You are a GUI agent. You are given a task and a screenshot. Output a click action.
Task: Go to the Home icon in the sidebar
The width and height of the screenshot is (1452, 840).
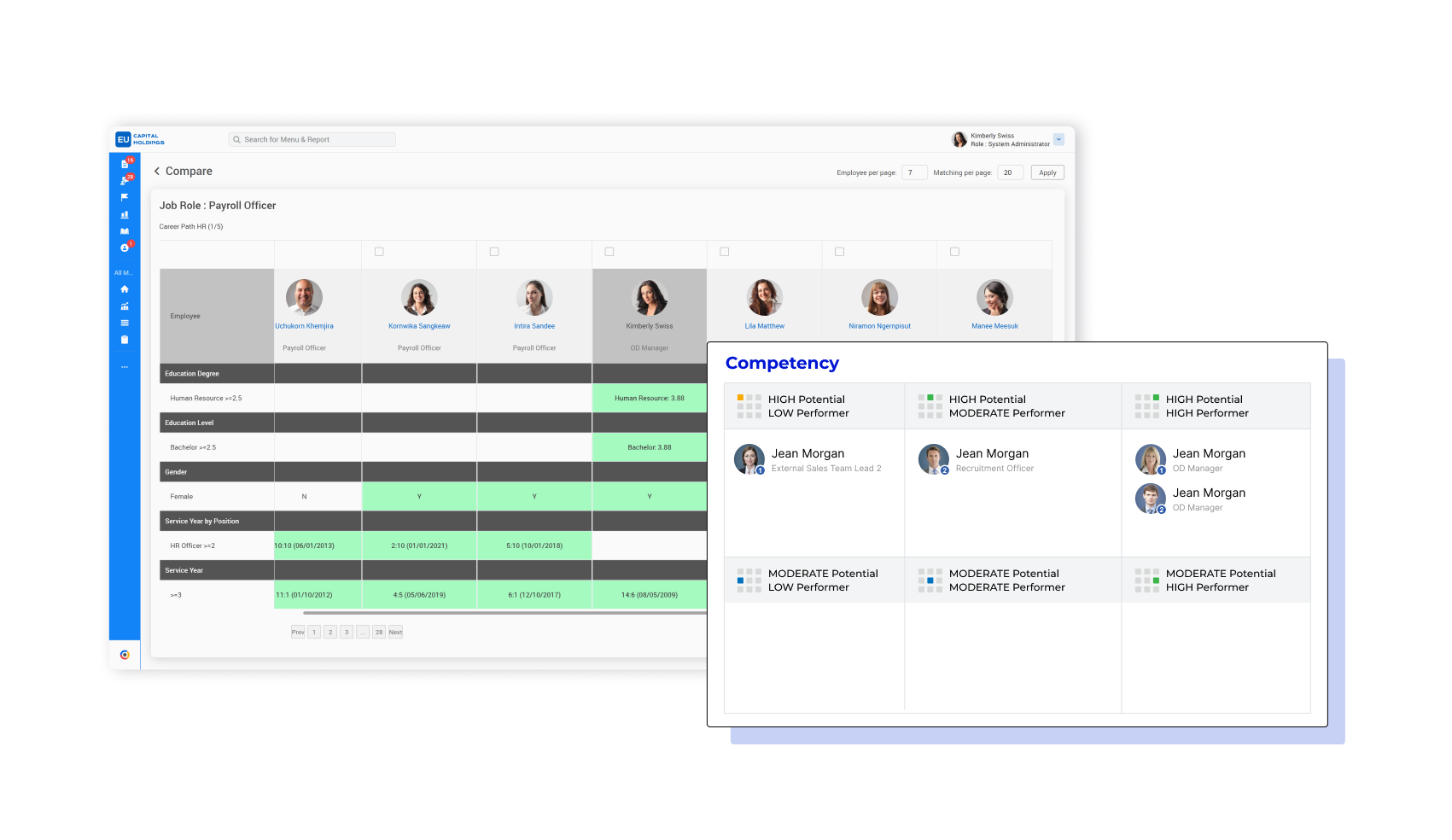125,289
